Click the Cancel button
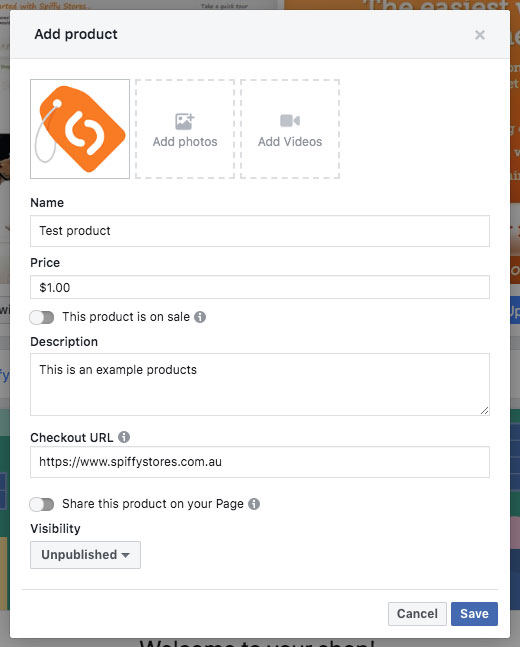The width and height of the screenshot is (520, 647). (417, 614)
